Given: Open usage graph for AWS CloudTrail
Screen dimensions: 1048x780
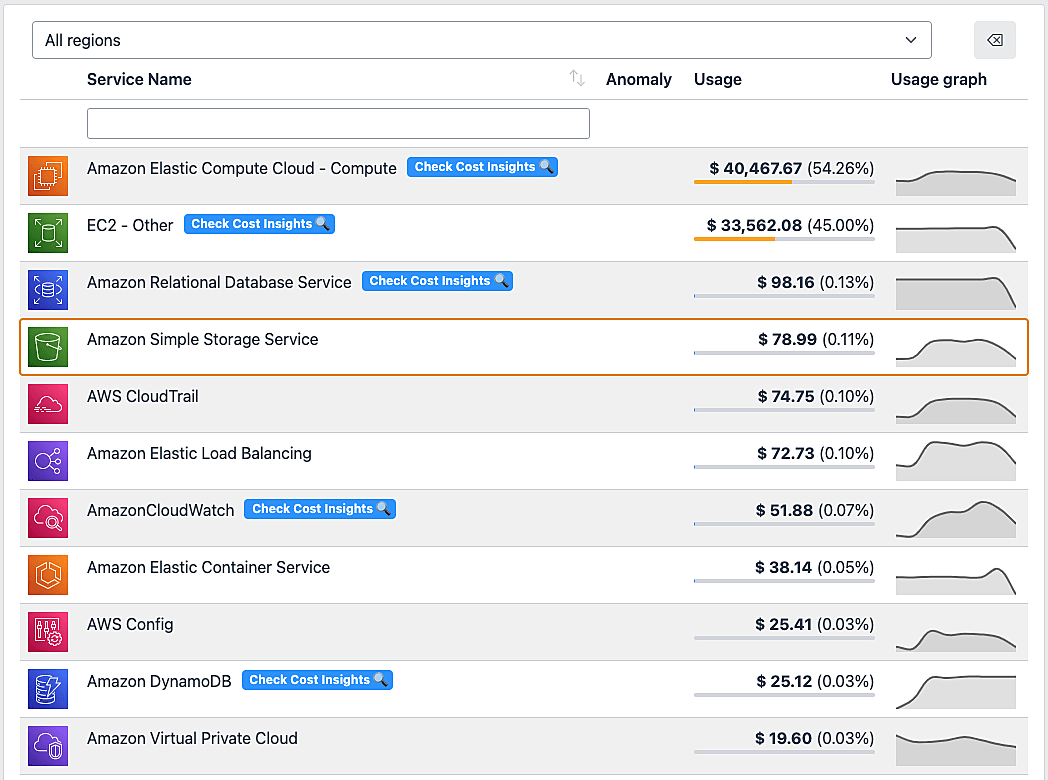Looking at the screenshot, I should tap(956, 409).
